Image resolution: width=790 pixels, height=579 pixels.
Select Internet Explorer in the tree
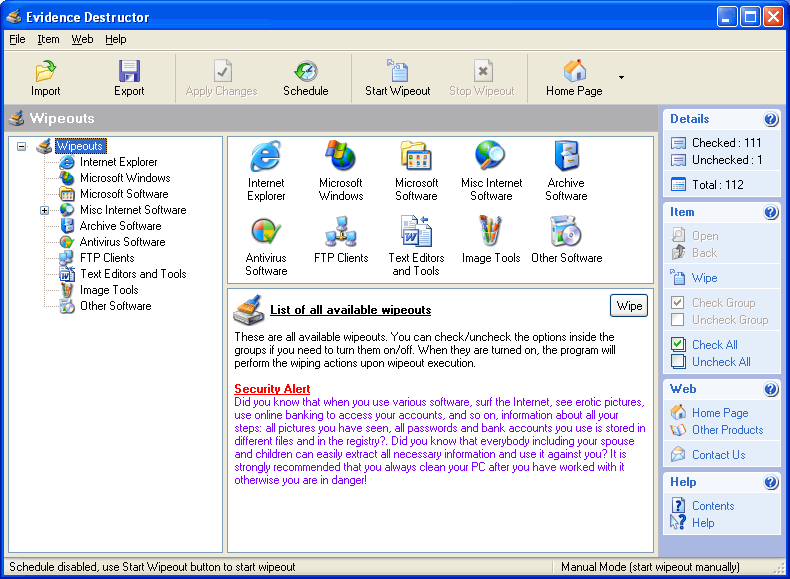[118, 162]
